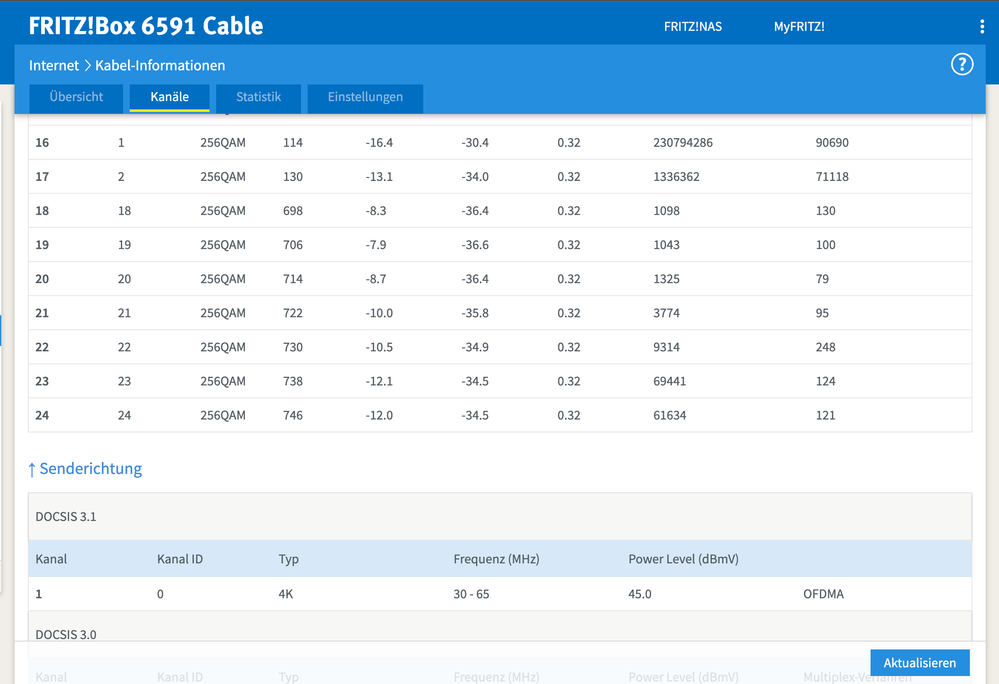Click the 30 - 65 frequency range
Image resolution: width=999 pixels, height=684 pixels.
coord(471,594)
